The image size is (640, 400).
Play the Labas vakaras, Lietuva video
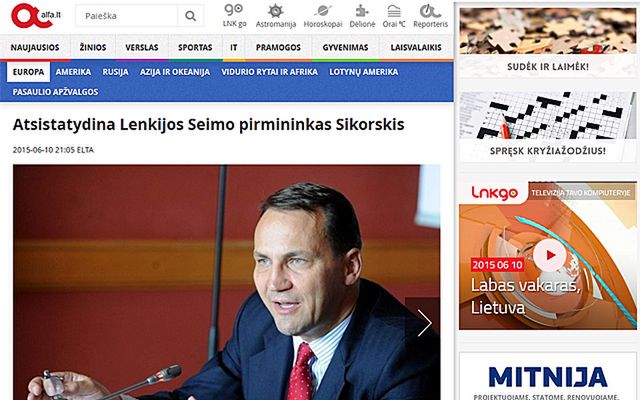click(549, 256)
